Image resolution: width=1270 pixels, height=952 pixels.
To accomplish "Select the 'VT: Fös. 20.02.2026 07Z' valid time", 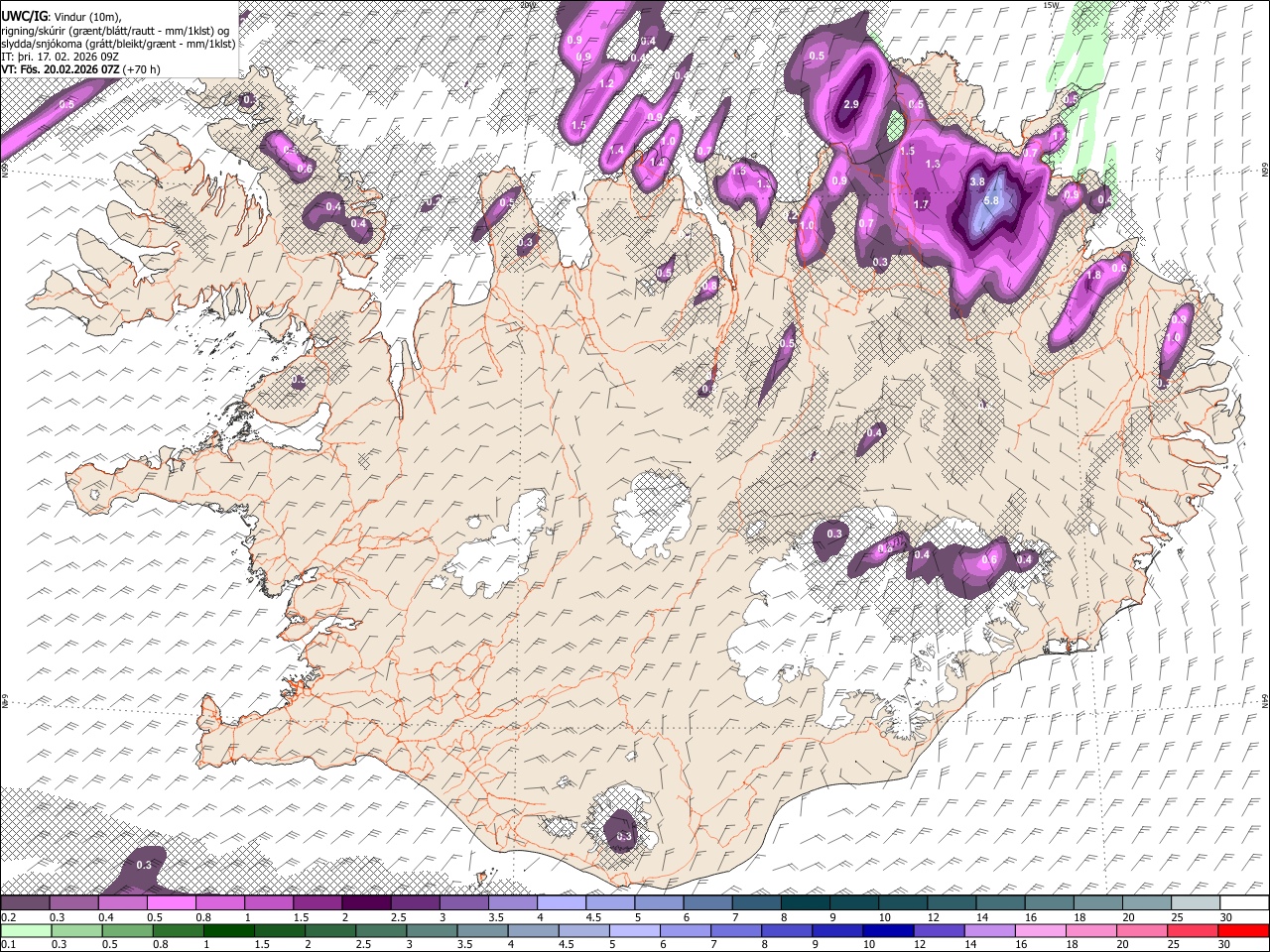I will coord(61,69).
